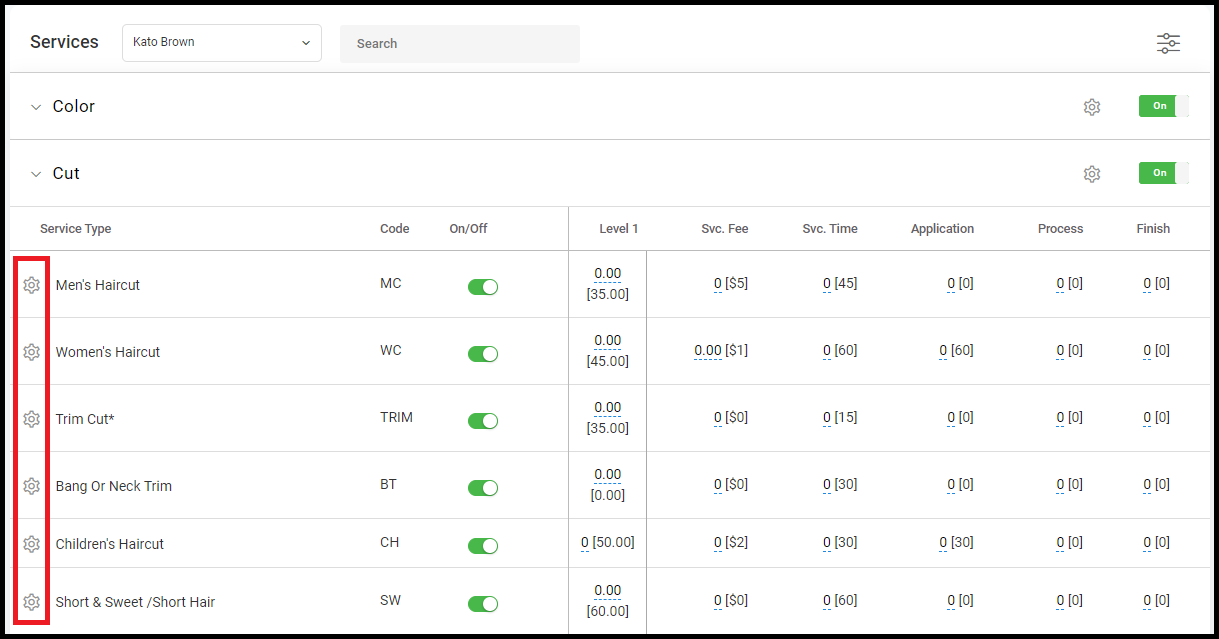The image size is (1219, 639).
Task: Switch the Color category On toggle
Action: coord(1164,106)
